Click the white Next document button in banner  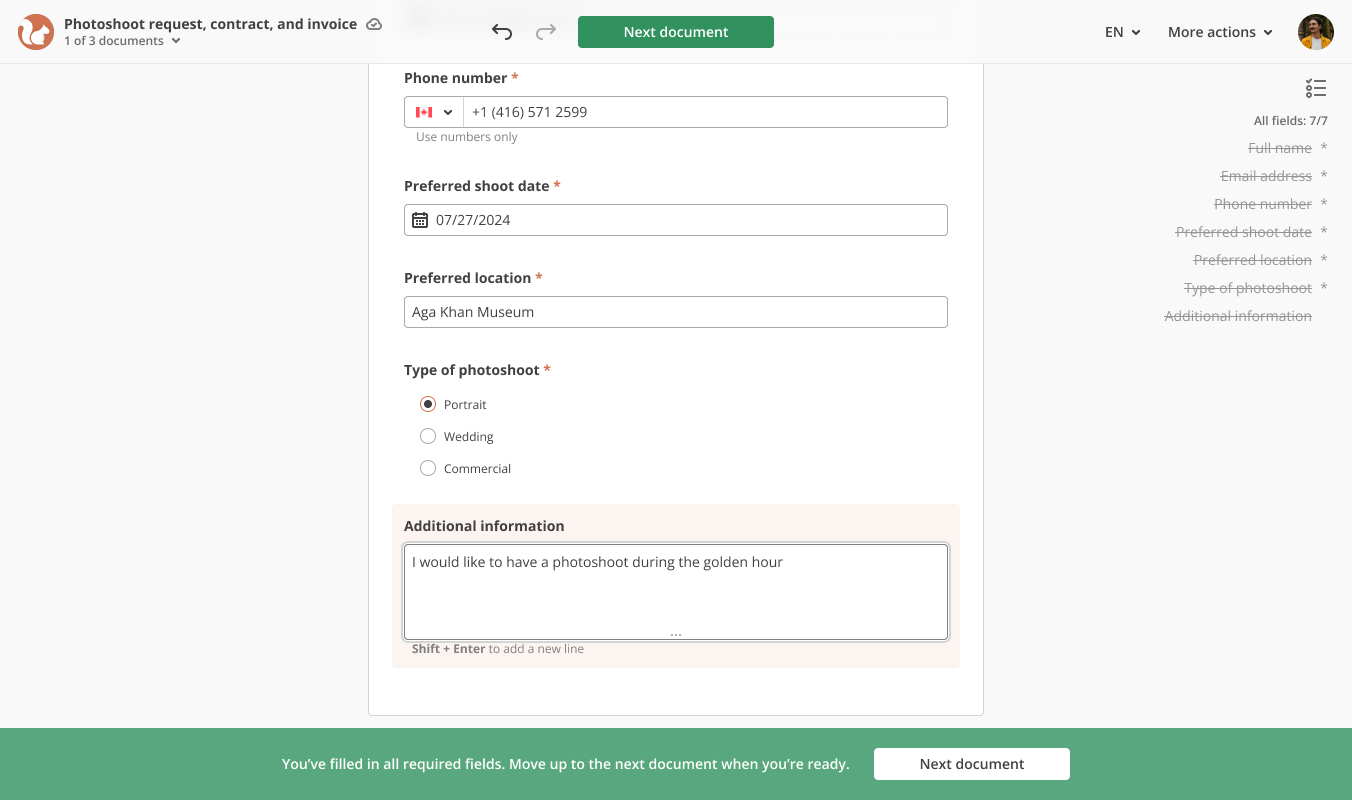coord(972,764)
